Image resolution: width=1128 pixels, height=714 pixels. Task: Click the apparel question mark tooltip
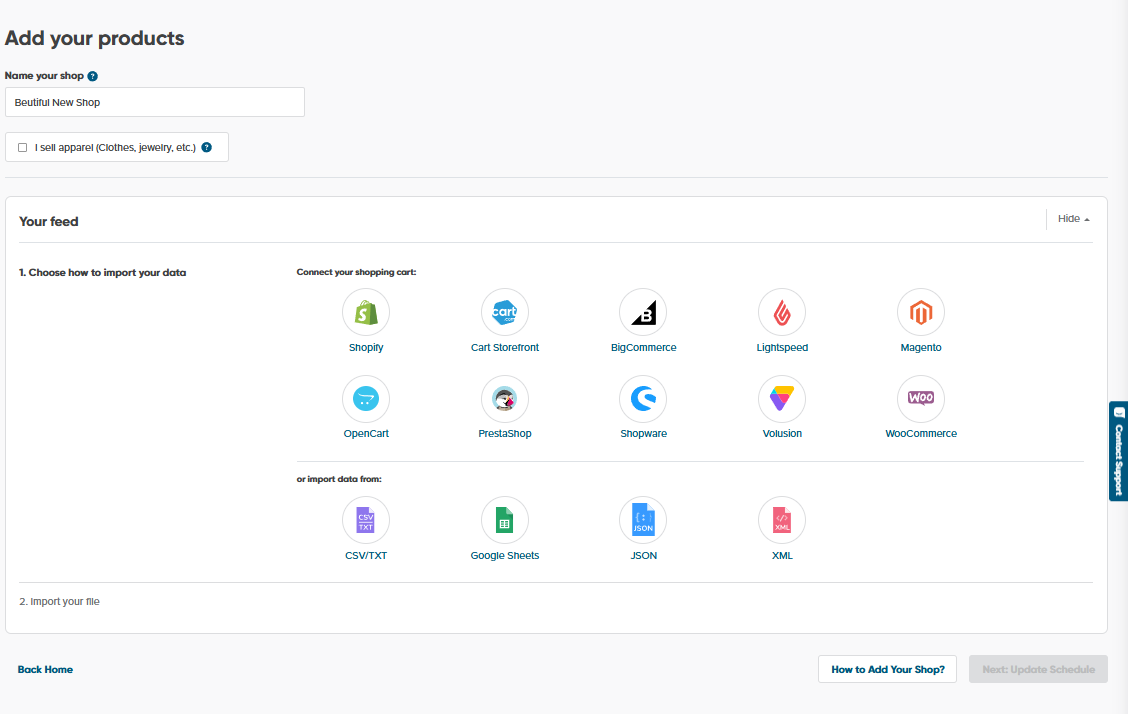click(x=206, y=146)
